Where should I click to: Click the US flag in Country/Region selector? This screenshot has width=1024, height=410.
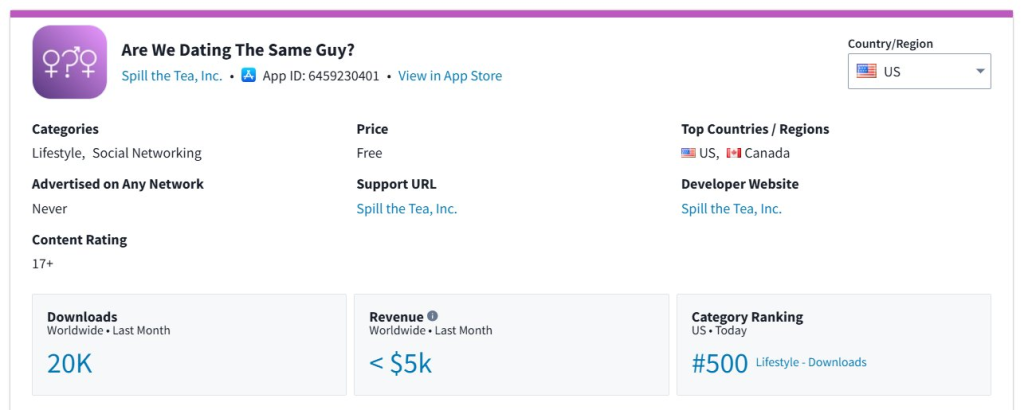point(866,71)
